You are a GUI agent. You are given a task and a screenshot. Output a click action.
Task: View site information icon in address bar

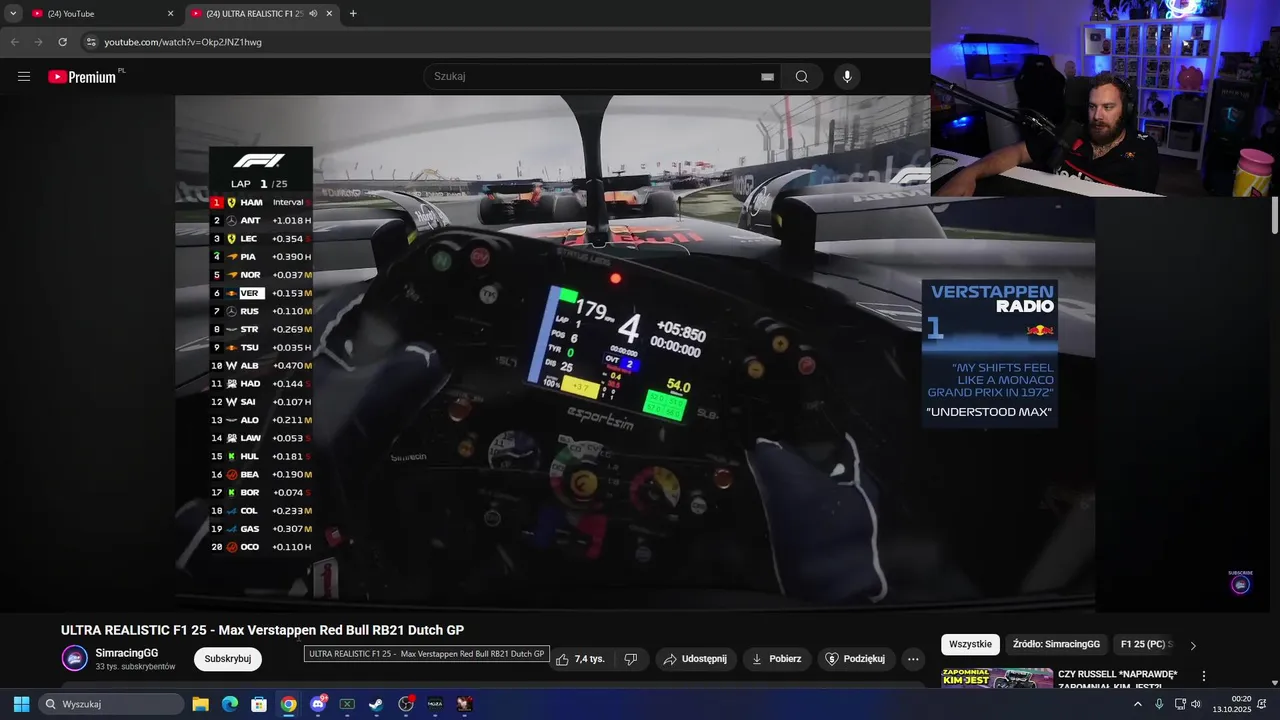tap(91, 42)
